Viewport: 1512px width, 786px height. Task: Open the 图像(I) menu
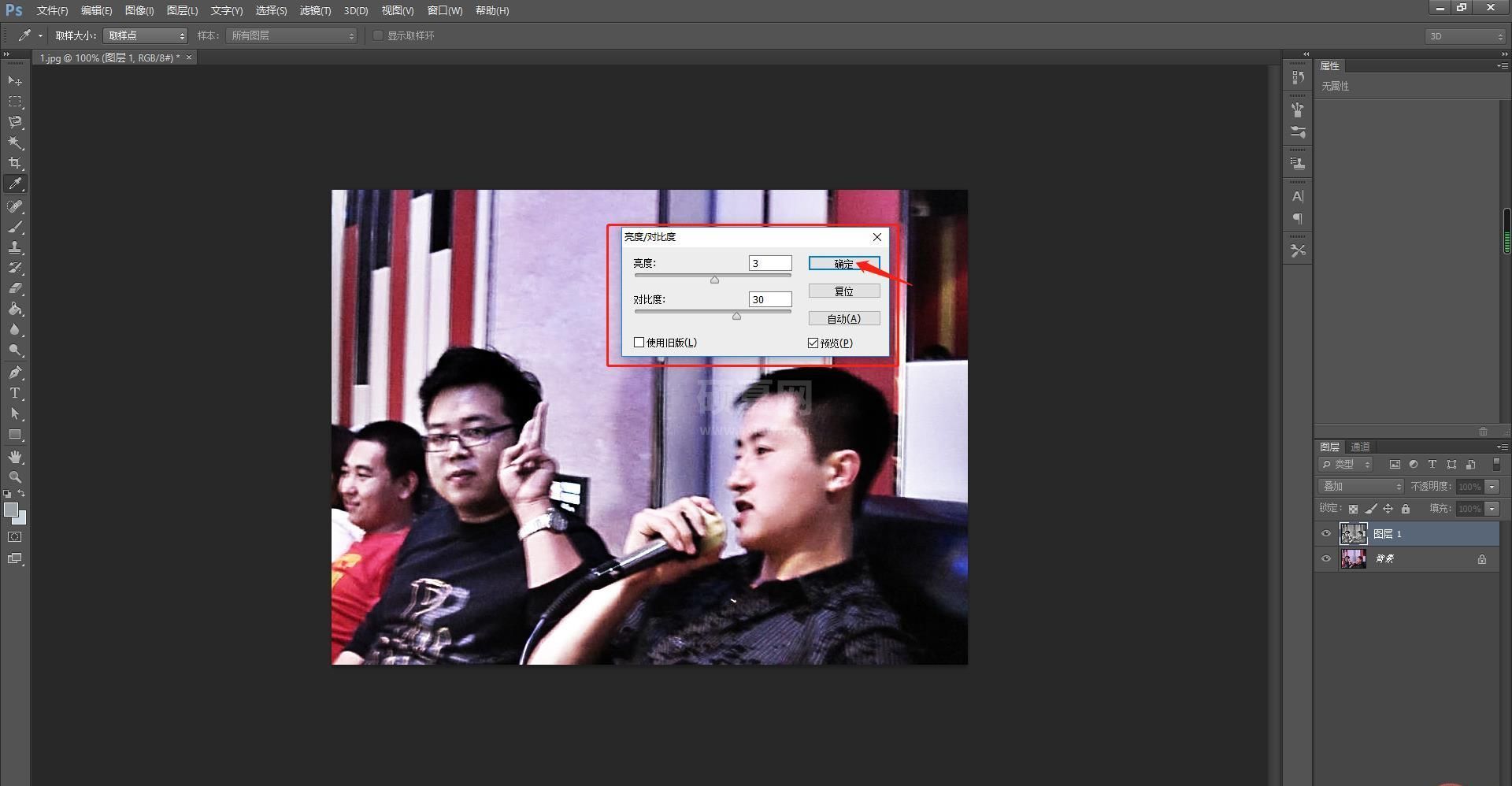click(x=139, y=10)
